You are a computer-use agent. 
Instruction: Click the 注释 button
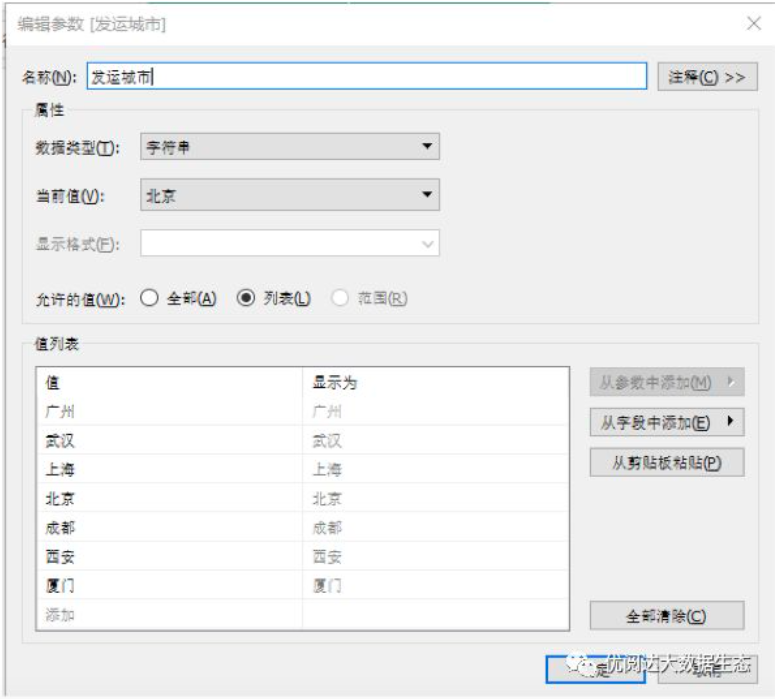(x=707, y=77)
